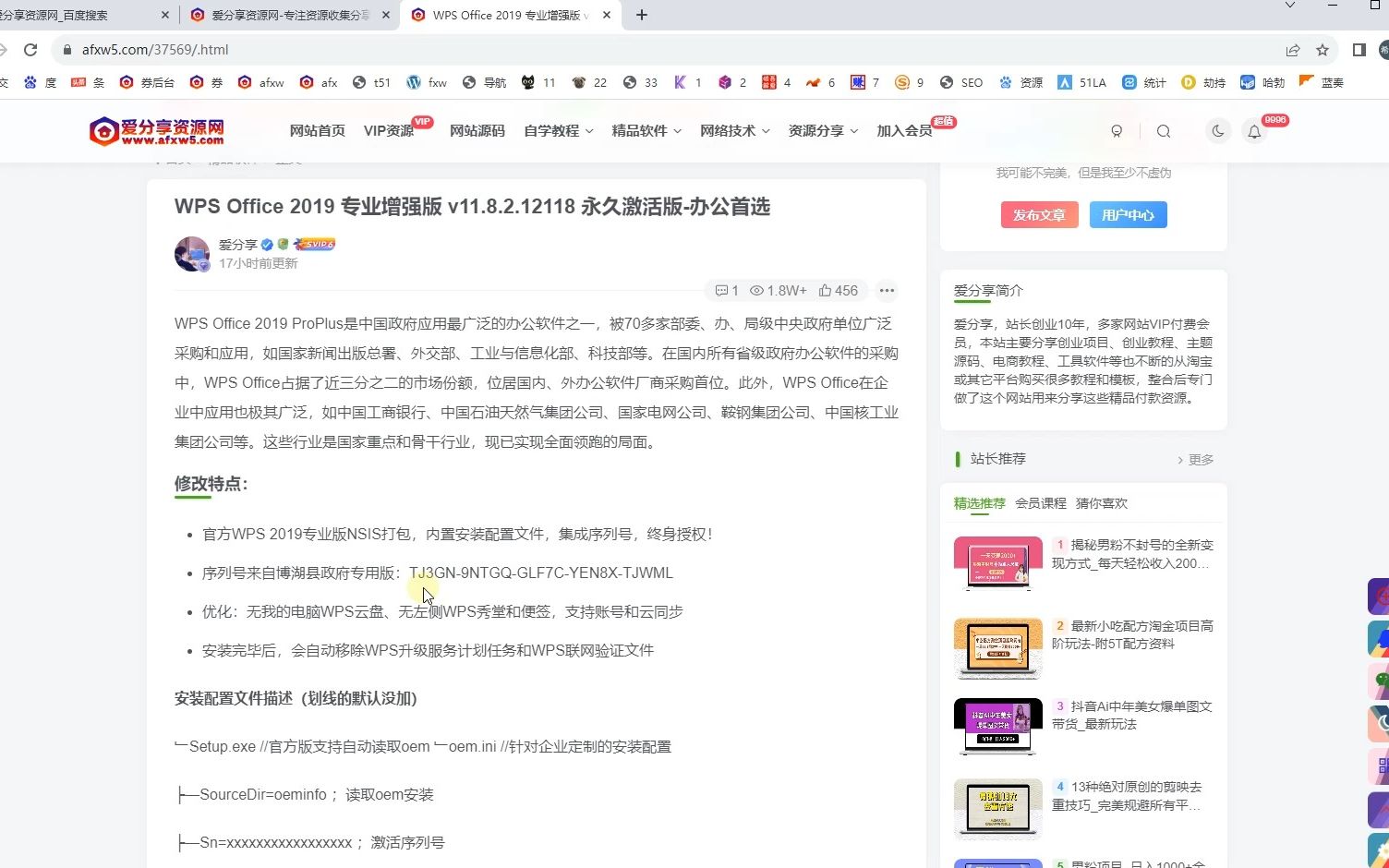This screenshot has height=868, width=1389.
Task: Select the 猜你喜欢 tab
Action: click(1102, 503)
